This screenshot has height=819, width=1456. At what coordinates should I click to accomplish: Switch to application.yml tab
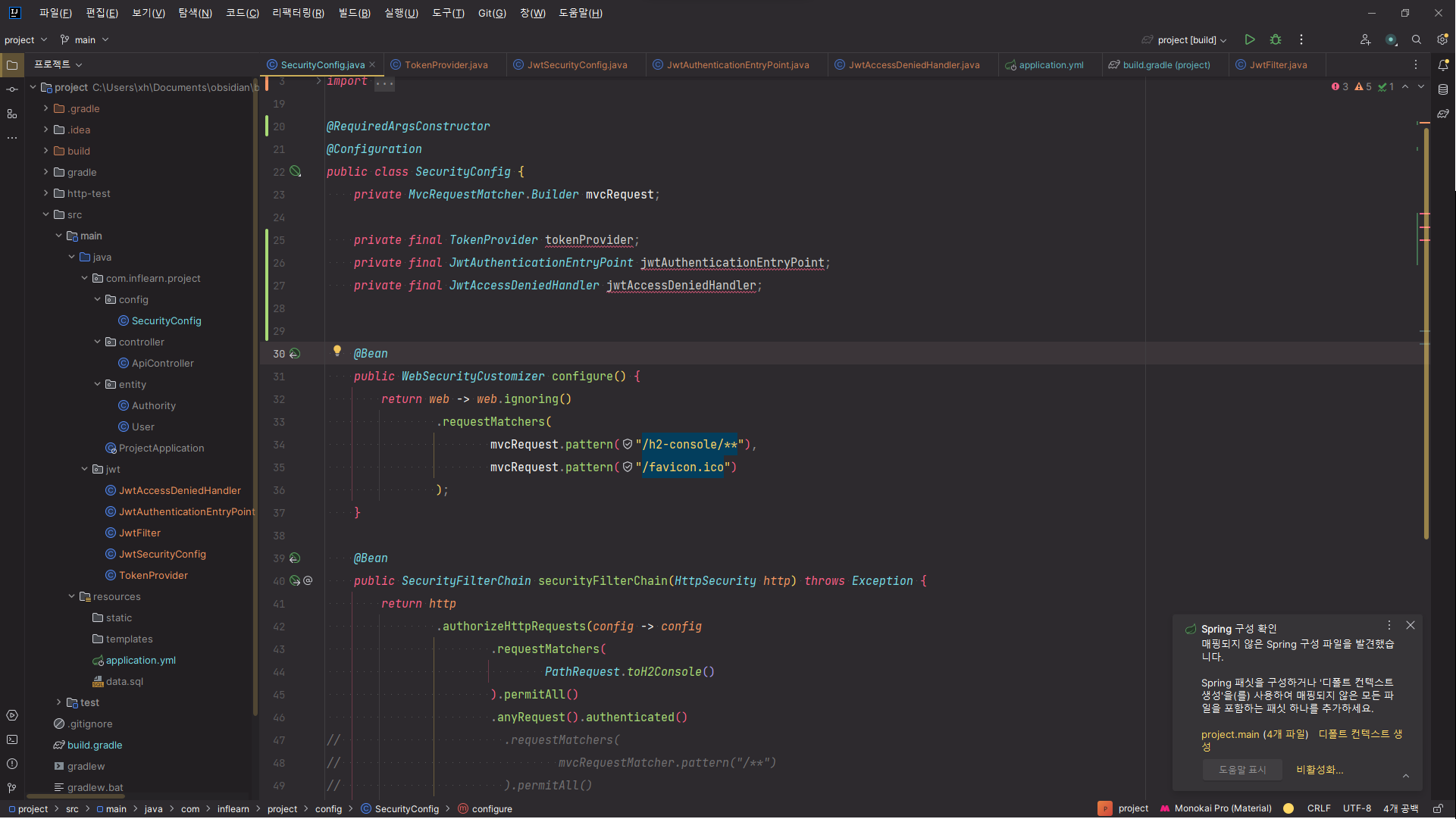coord(1044,65)
